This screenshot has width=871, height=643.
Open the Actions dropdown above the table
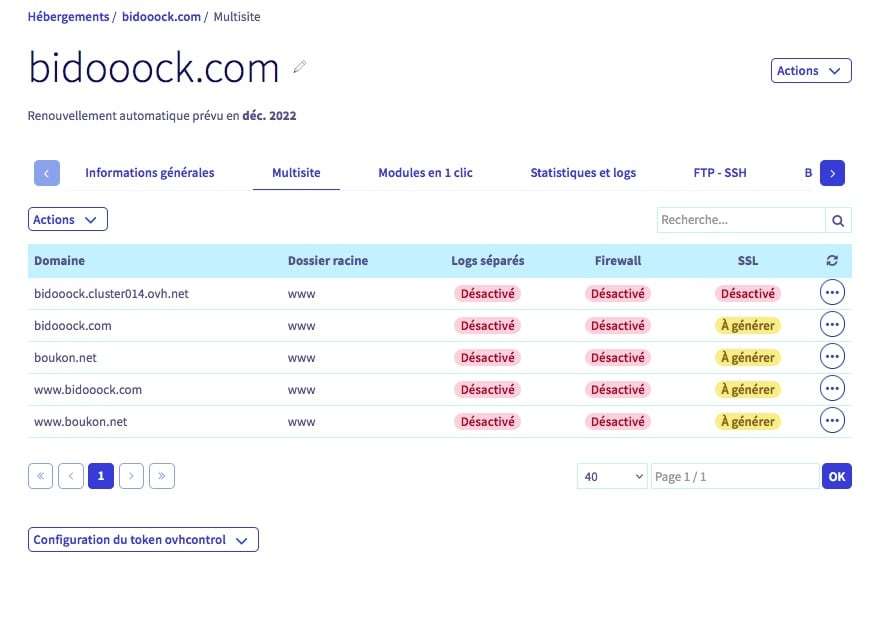68,219
